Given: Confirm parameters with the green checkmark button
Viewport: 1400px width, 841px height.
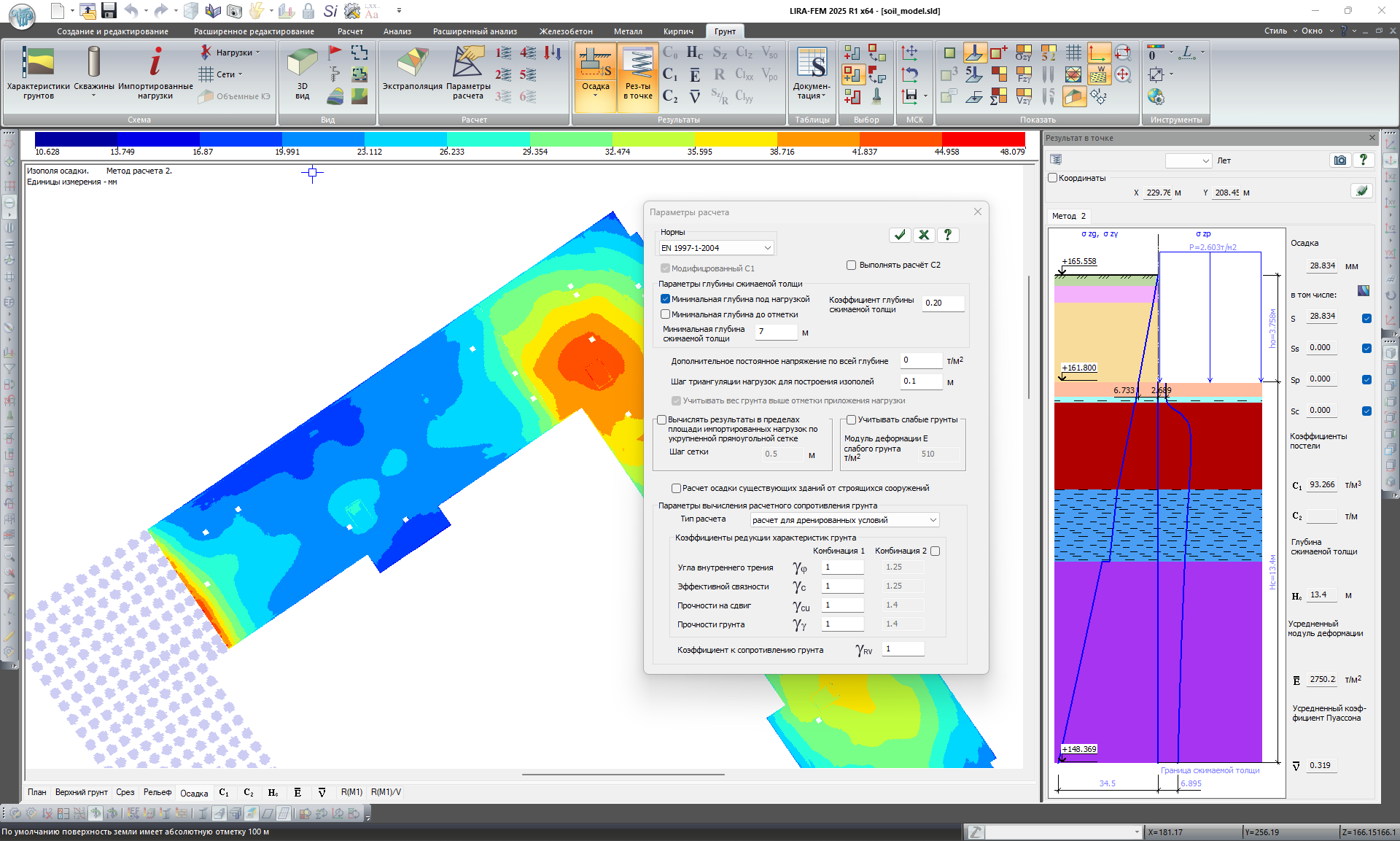Looking at the screenshot, I should [900, 235].
